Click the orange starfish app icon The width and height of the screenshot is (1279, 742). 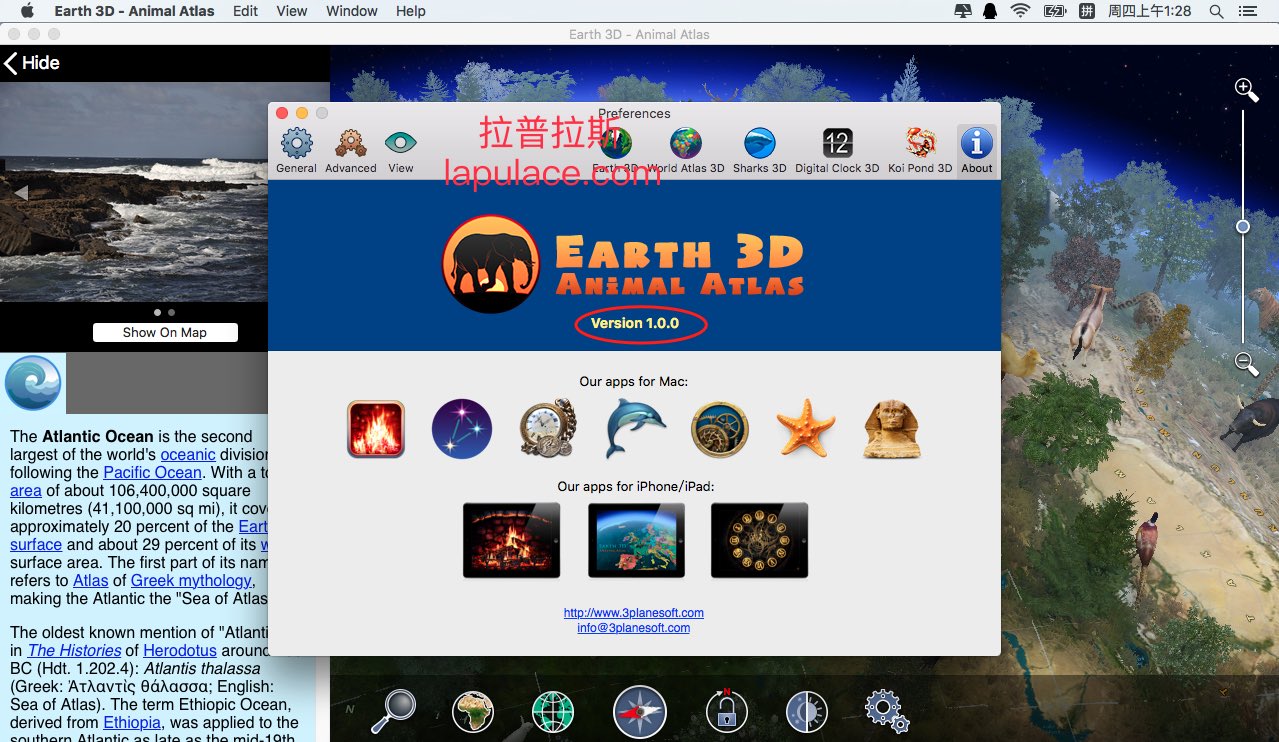click(x=806, y=429)
